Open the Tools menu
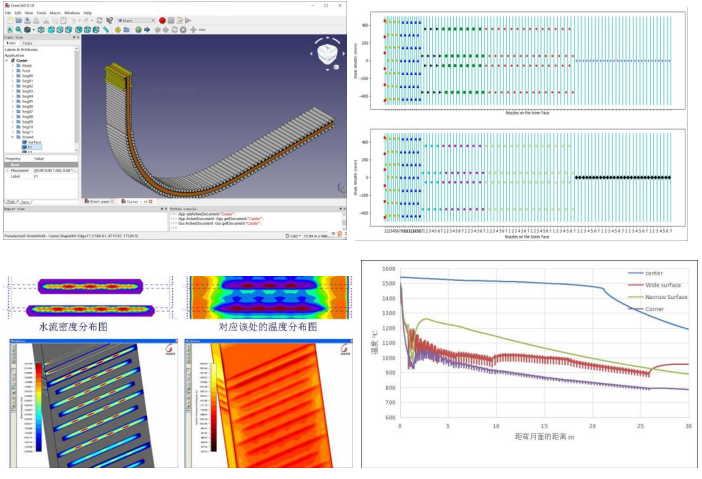Image resolution: width=702 pixels, height=479 pixels. (x=41, y=13)
